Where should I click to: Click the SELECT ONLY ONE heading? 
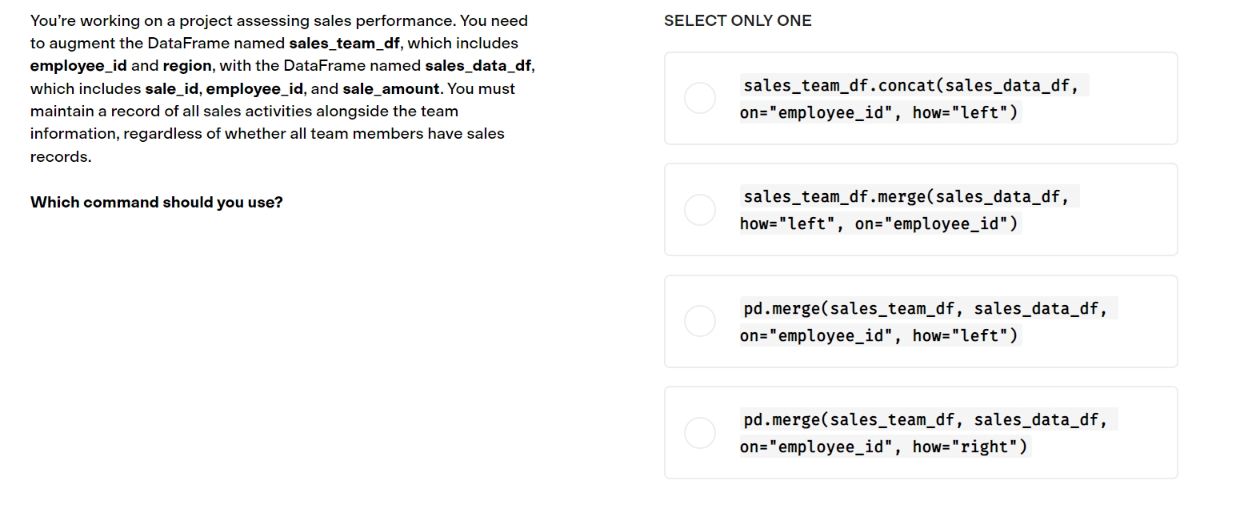pyautogui.click(x=738, y=21)
